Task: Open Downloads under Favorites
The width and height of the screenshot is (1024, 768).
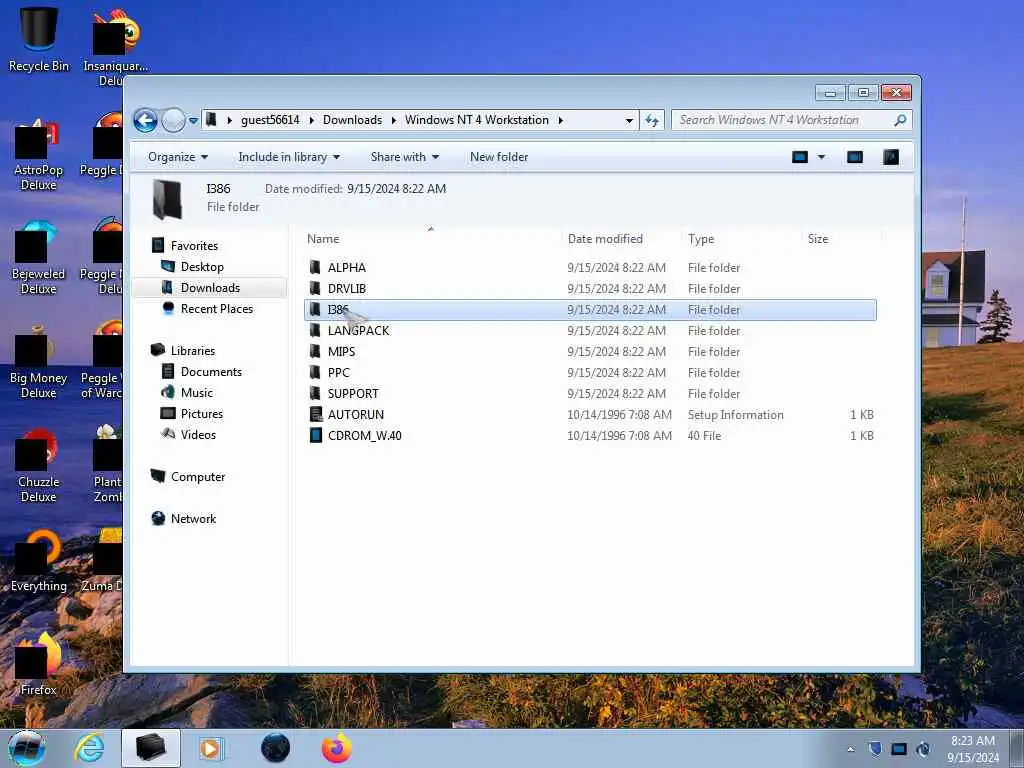Action: tap(210, 288)
